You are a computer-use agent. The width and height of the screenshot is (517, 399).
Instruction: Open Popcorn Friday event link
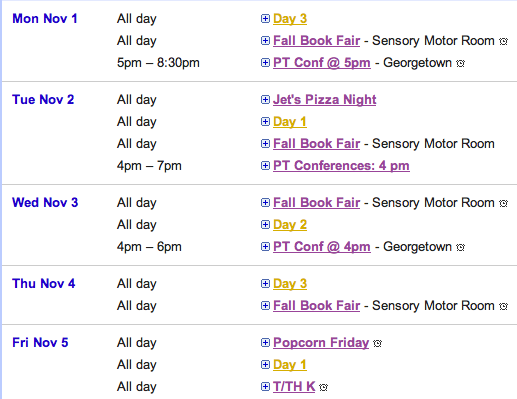[x=321, y=343]
